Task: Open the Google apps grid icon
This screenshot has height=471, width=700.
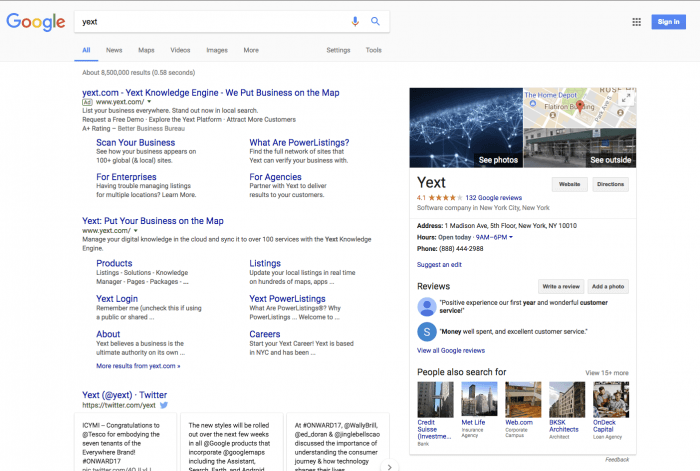Action: (x=637, y=21)
